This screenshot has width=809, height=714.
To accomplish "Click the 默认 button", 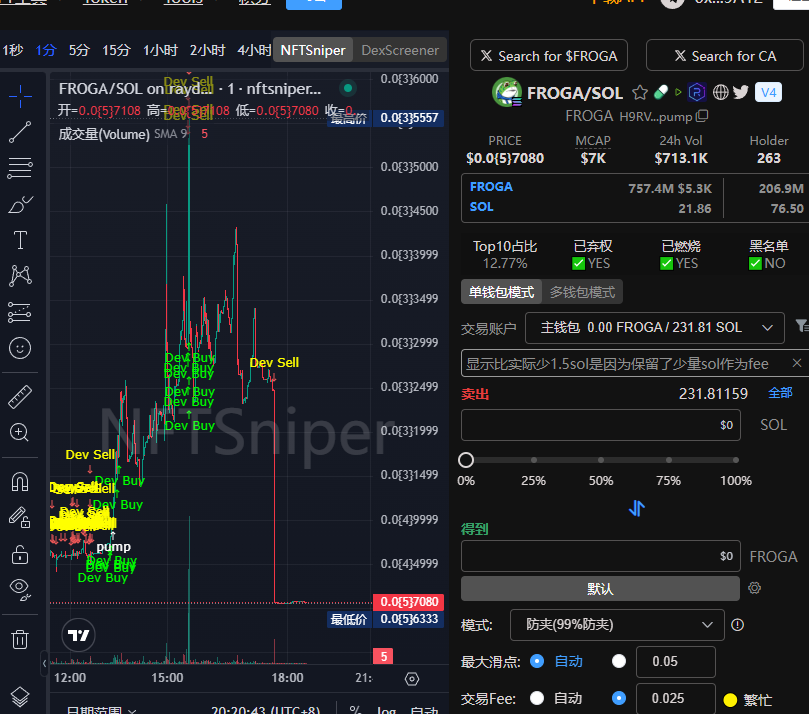I will coord(600,589).
